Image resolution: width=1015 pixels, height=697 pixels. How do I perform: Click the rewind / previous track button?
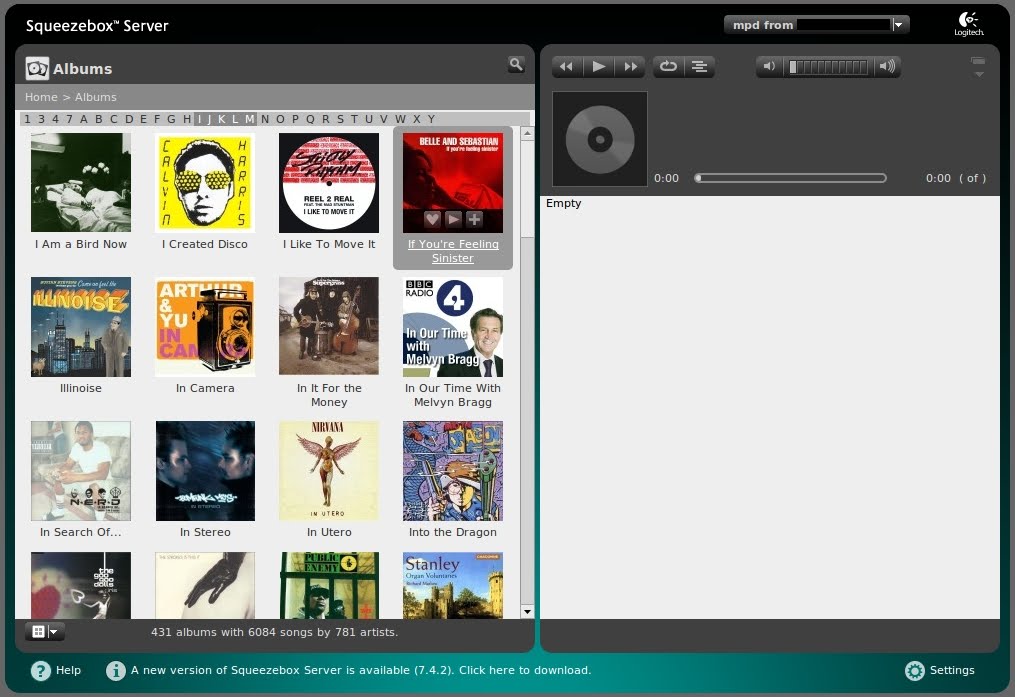tap(566, 67)
